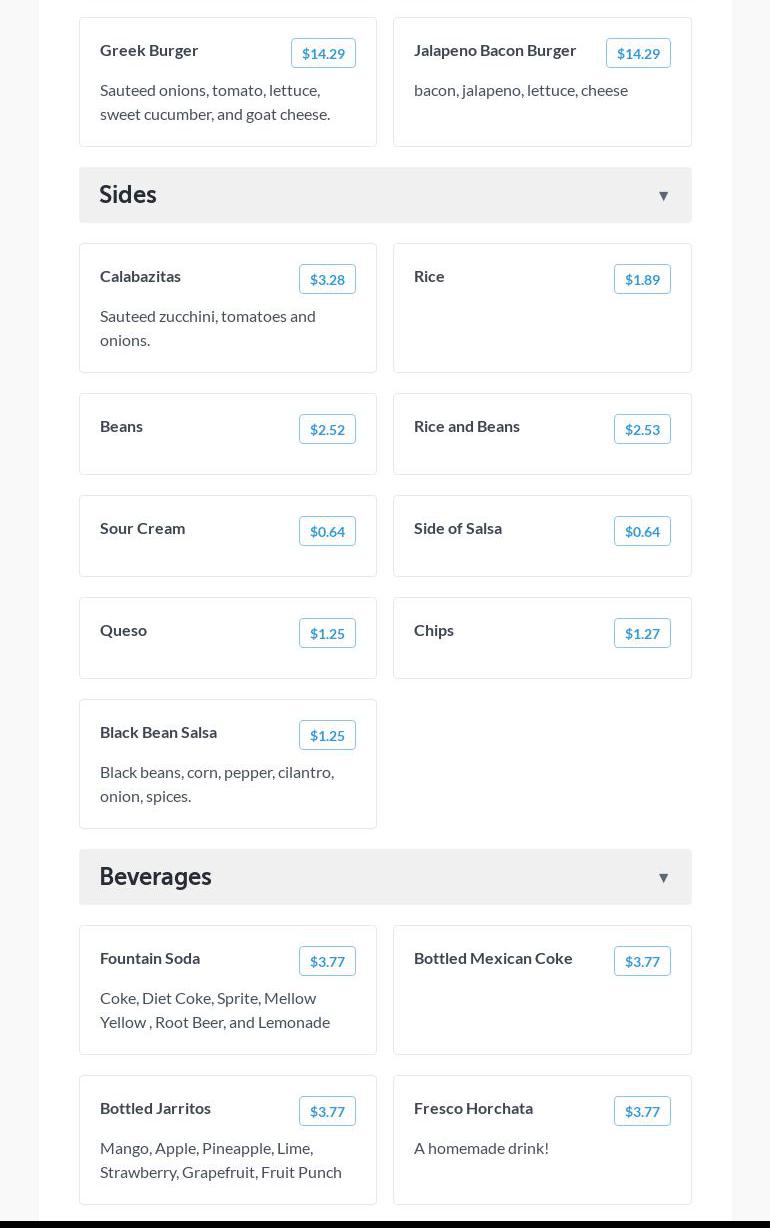770x1228 pixels.
Task: Add Jalapeno Bacon Burger via its price button
Action: (638, 54)
